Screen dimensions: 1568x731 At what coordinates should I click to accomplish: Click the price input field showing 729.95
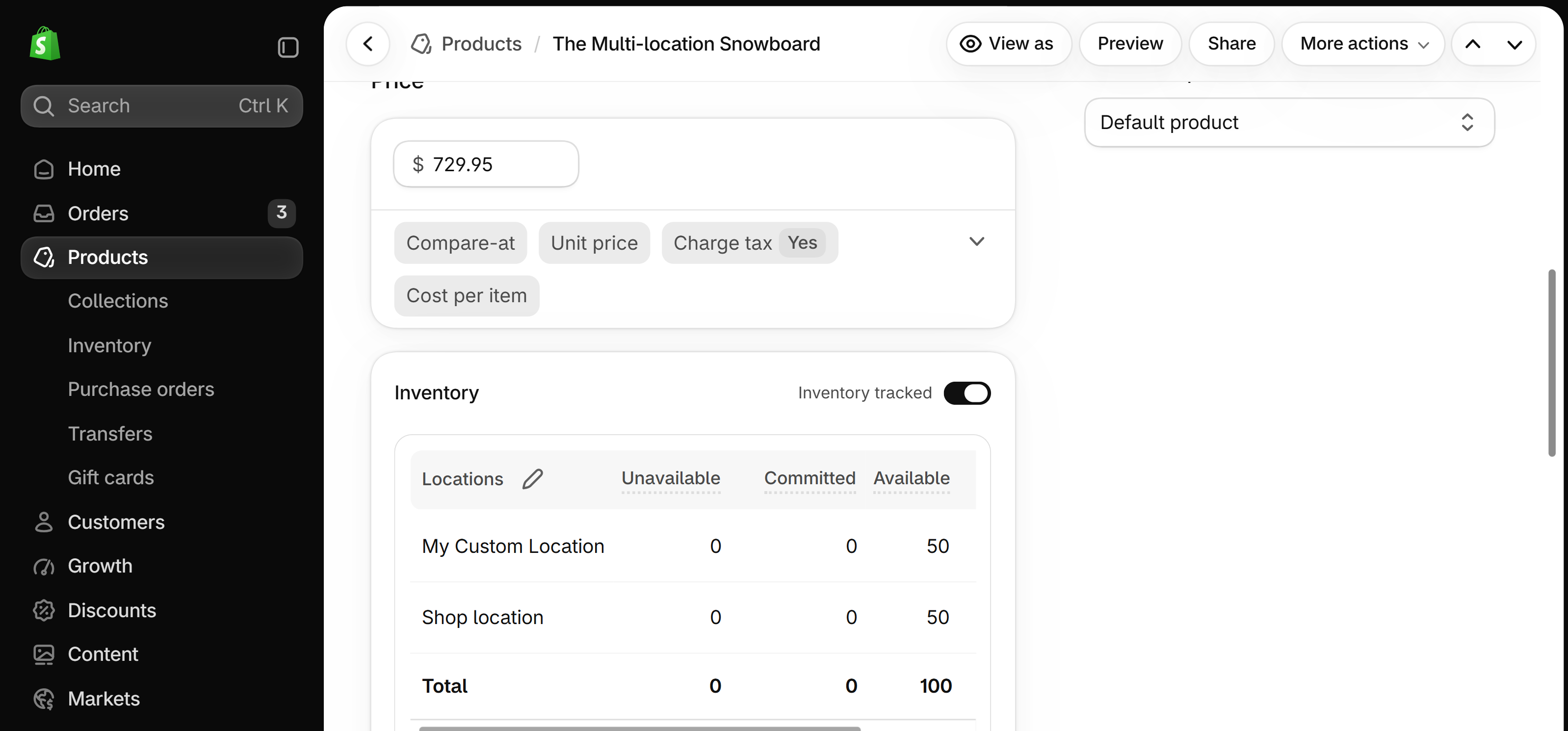point(486,164)
